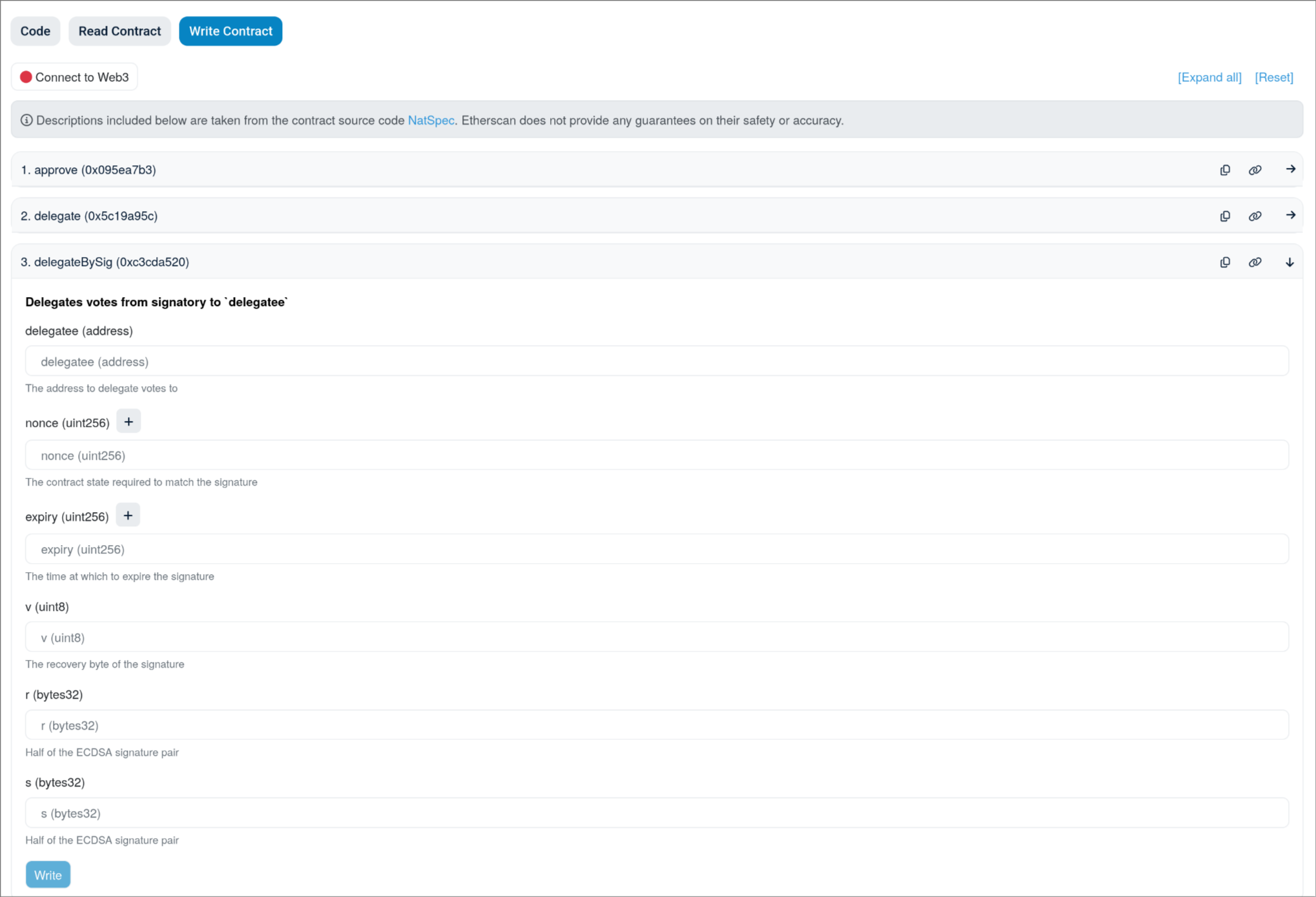Expand the delegate function panel

[1290, 216]
